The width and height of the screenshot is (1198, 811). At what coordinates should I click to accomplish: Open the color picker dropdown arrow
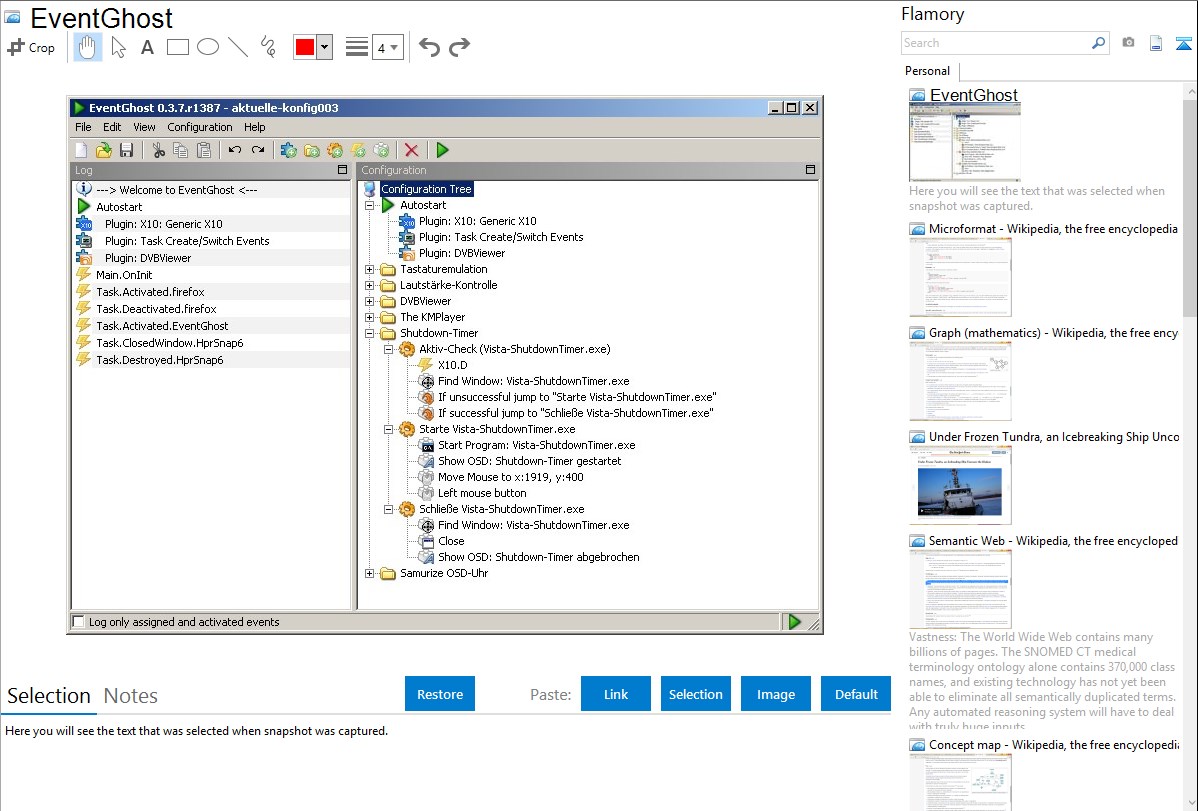click(x=324, y=47)
